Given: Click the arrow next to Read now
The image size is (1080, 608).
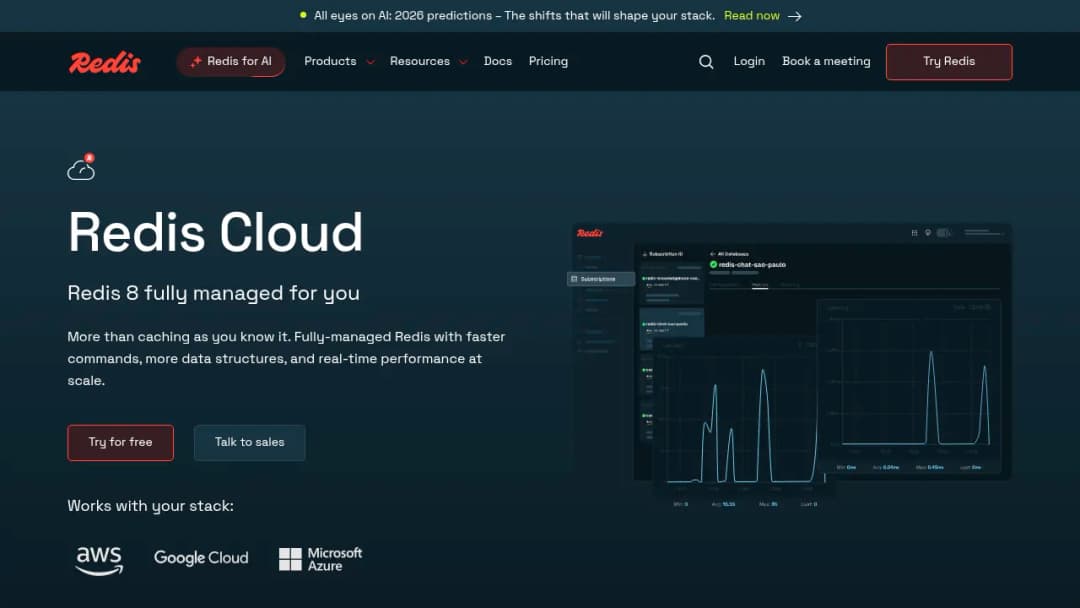Looking at the screenshot, I should click(795, 16).
